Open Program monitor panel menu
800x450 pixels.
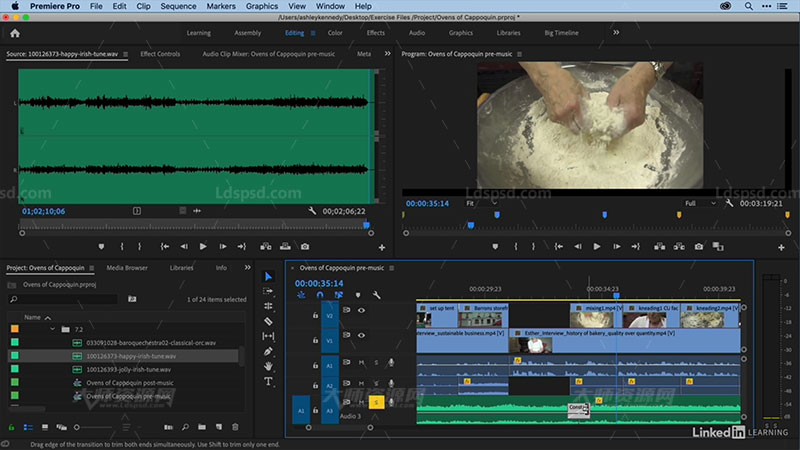[x=519, y=54]
